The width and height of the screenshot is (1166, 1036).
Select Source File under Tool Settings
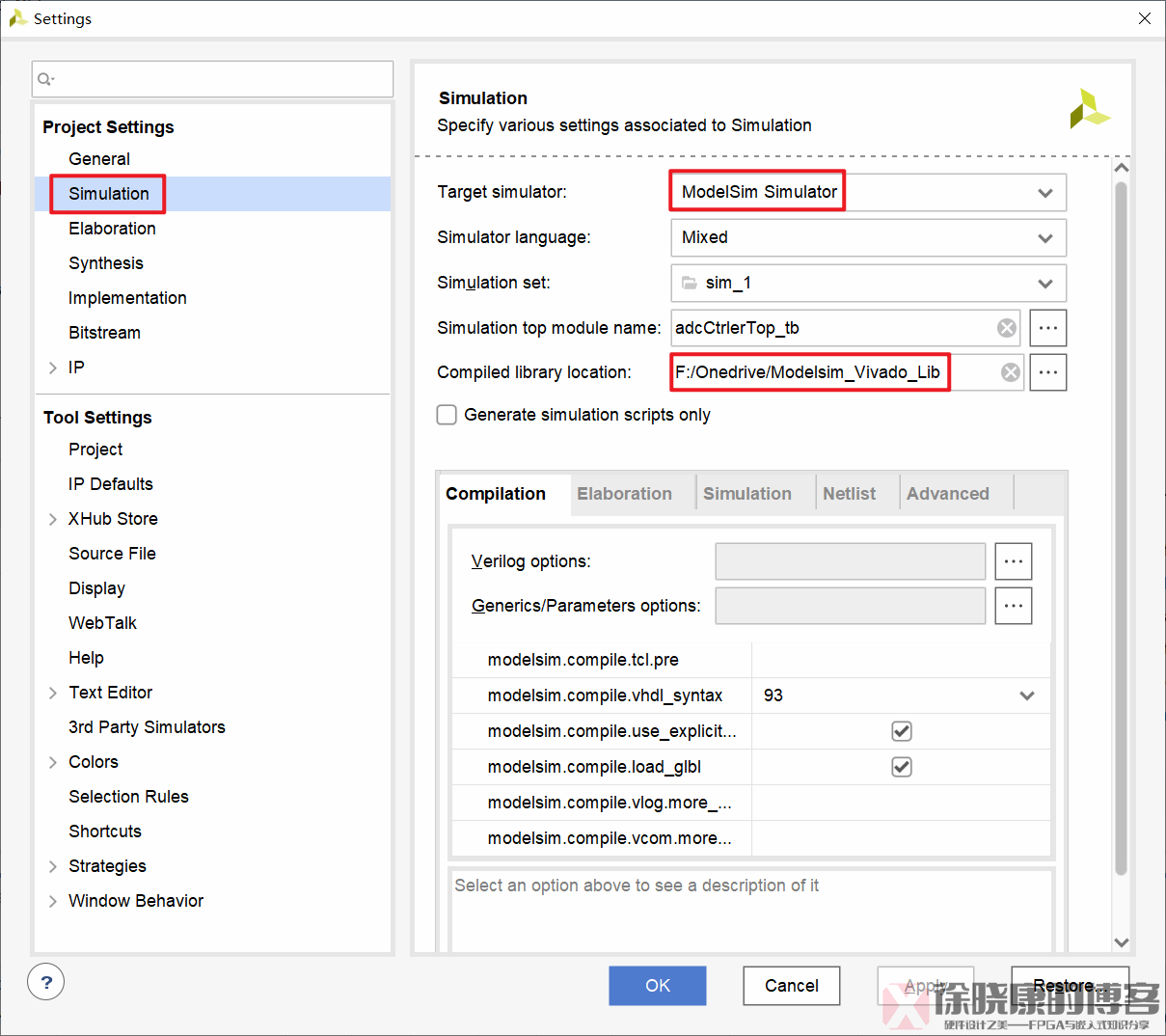(x=112, y=554)
